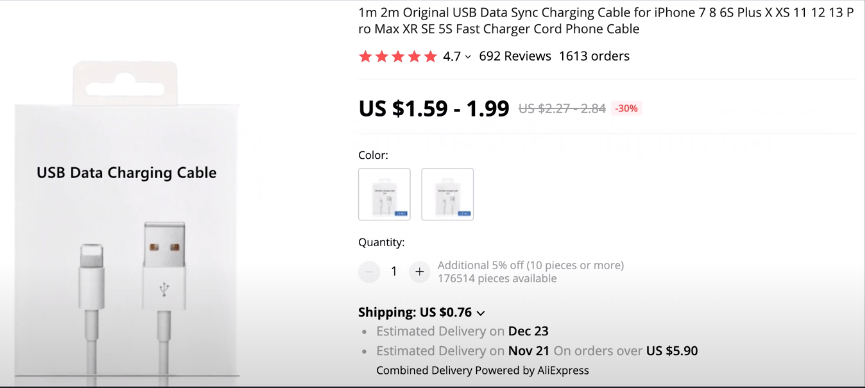Image resolution: width=865 pixels, height=388 pixels.
Task: Open the 692 Reviews link
Action: tap(515, 56)
